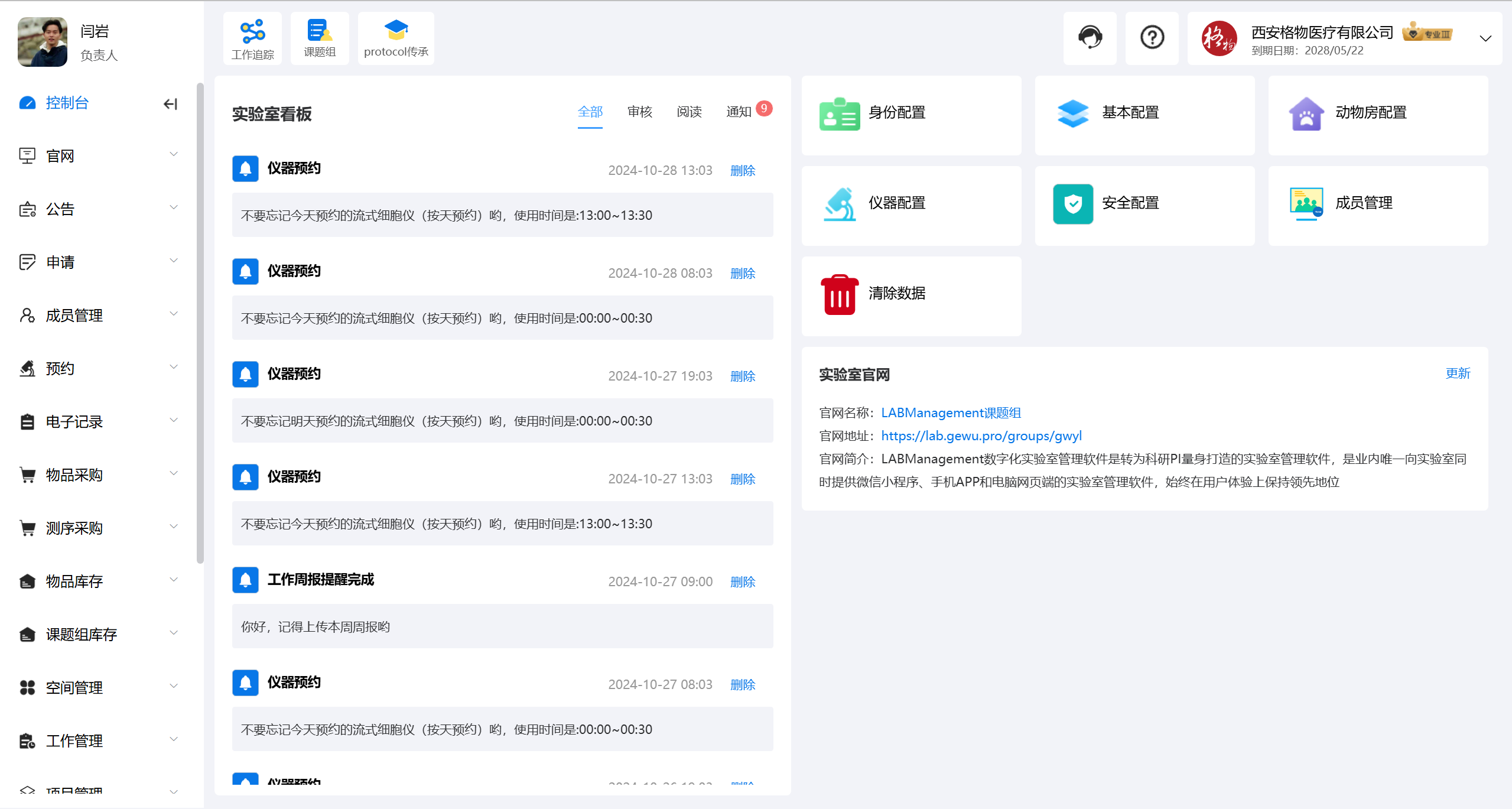Click the 动物房配置 icon
Screen dimensions: 1512x809
pyautogui.click(x=1306, y=112)
